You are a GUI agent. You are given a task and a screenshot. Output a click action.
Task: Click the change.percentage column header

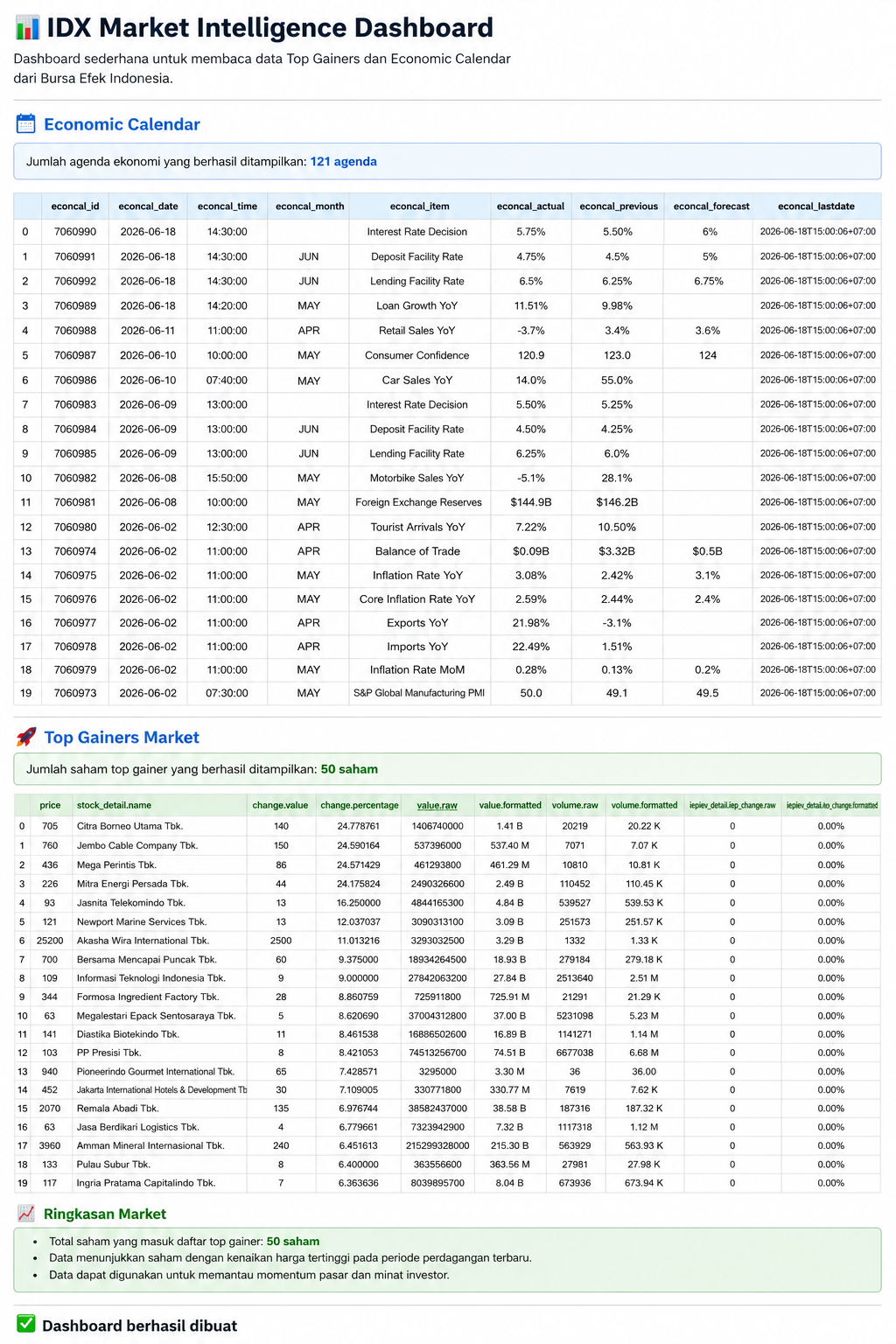pos(360,805)
